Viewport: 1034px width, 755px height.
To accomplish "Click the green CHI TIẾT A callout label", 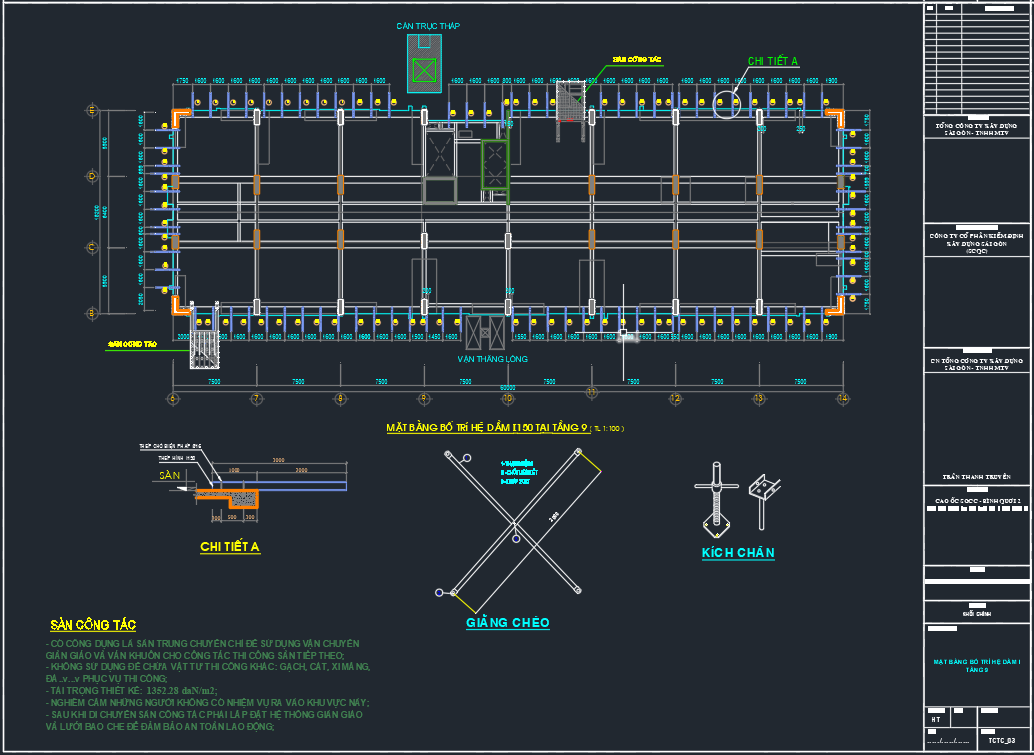I will (x=773, y=62).
